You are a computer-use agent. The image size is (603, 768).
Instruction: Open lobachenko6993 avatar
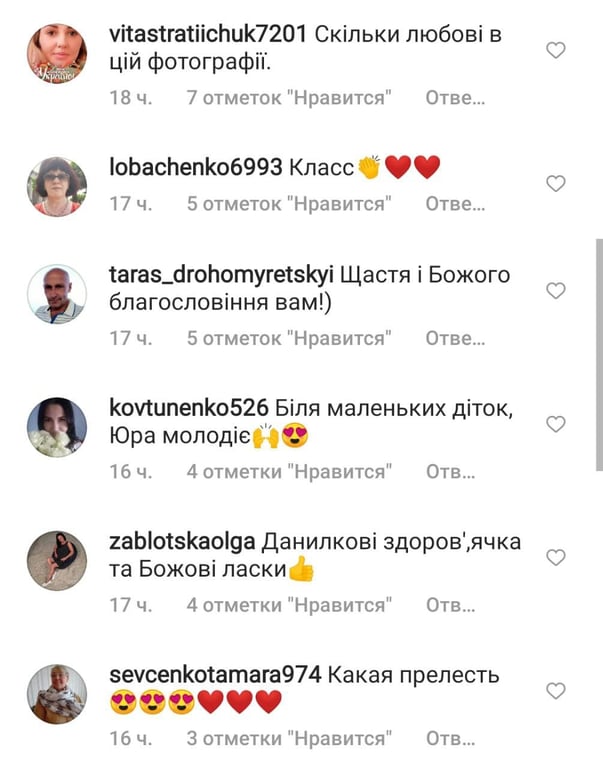57,187
